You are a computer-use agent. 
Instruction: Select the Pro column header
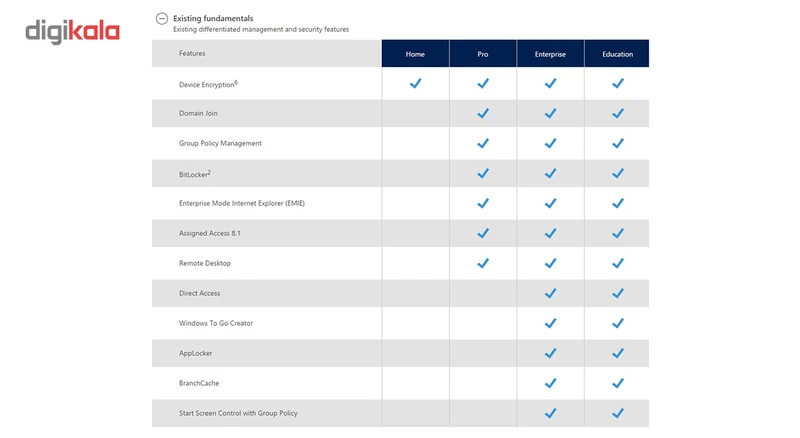tap(483, 54)
